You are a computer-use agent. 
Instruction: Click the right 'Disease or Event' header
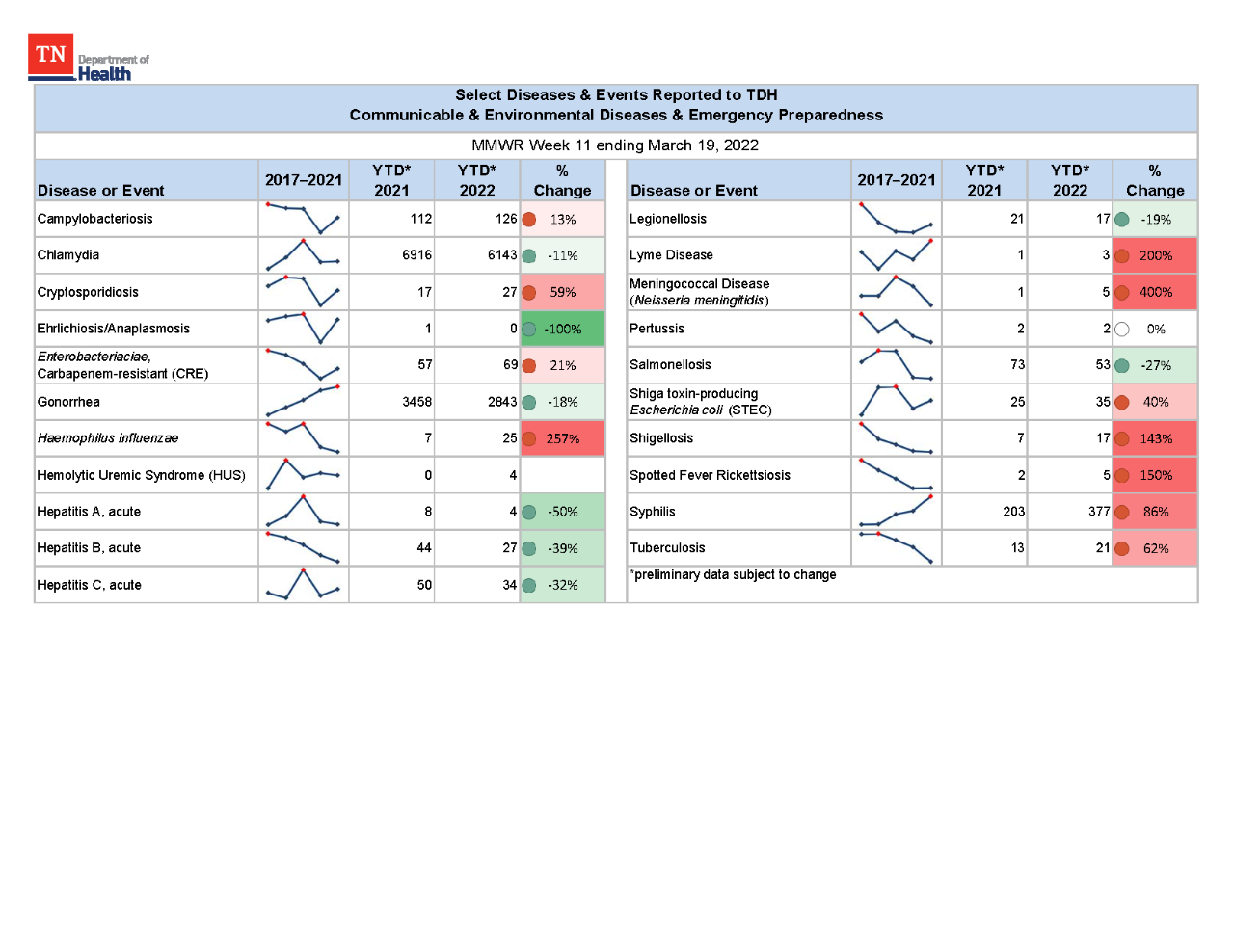tap(694, 191)
